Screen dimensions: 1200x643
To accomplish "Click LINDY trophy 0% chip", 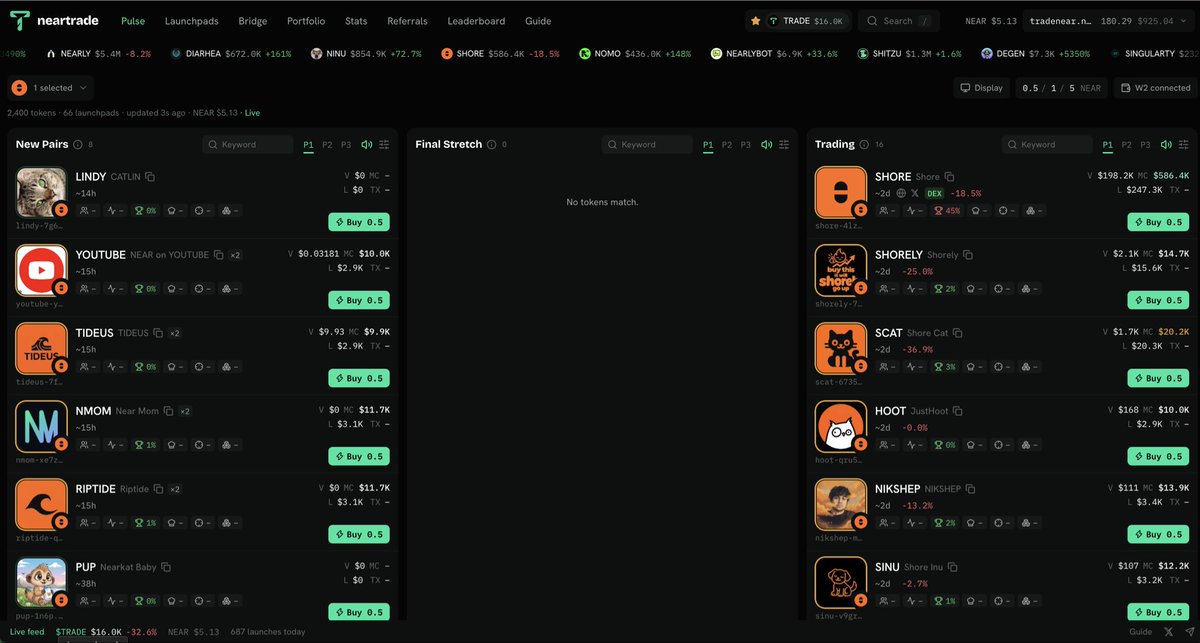I will [146, 211].
